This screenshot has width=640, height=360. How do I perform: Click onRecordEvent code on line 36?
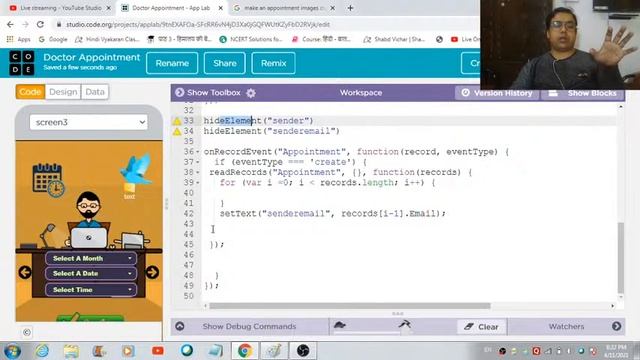tap(356, 152)
